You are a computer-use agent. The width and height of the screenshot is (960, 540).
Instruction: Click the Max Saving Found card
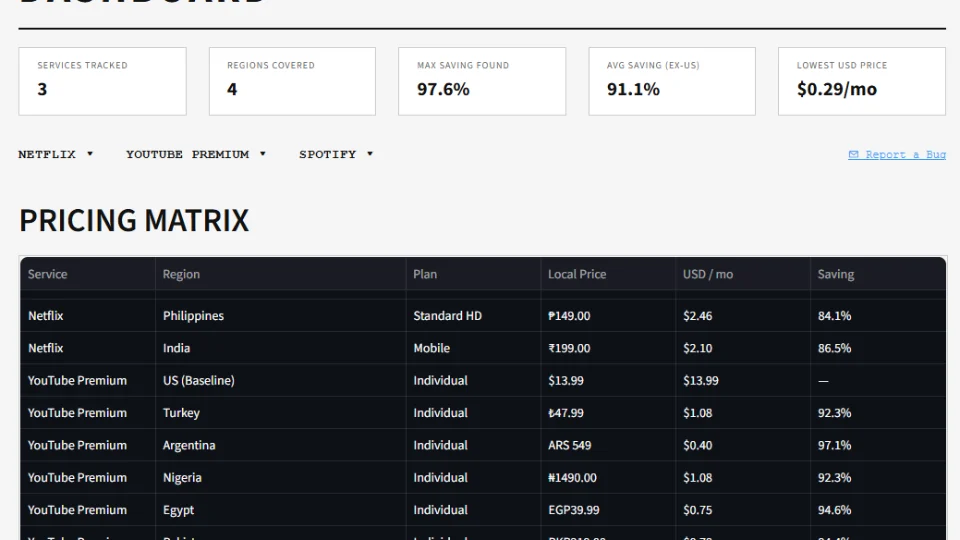(x=482, y=81)
